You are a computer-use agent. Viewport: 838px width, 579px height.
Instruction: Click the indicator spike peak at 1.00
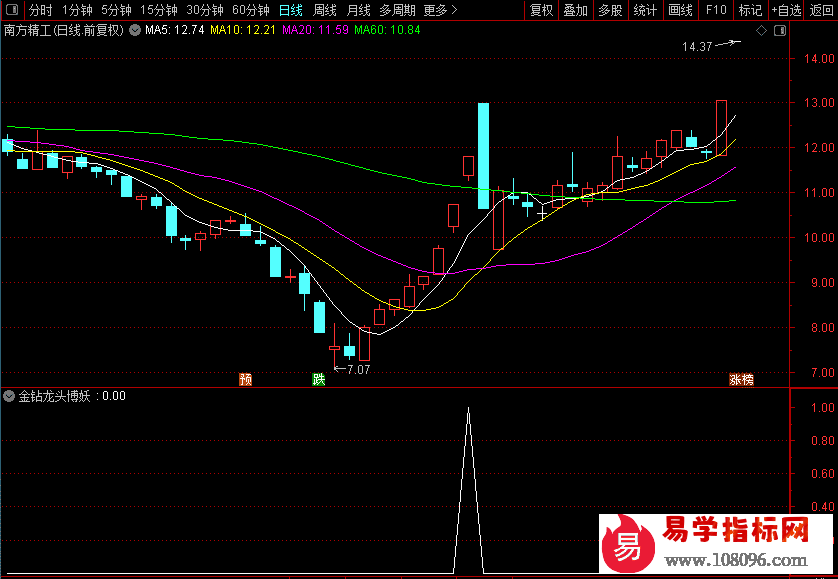[x=469, y=409]
